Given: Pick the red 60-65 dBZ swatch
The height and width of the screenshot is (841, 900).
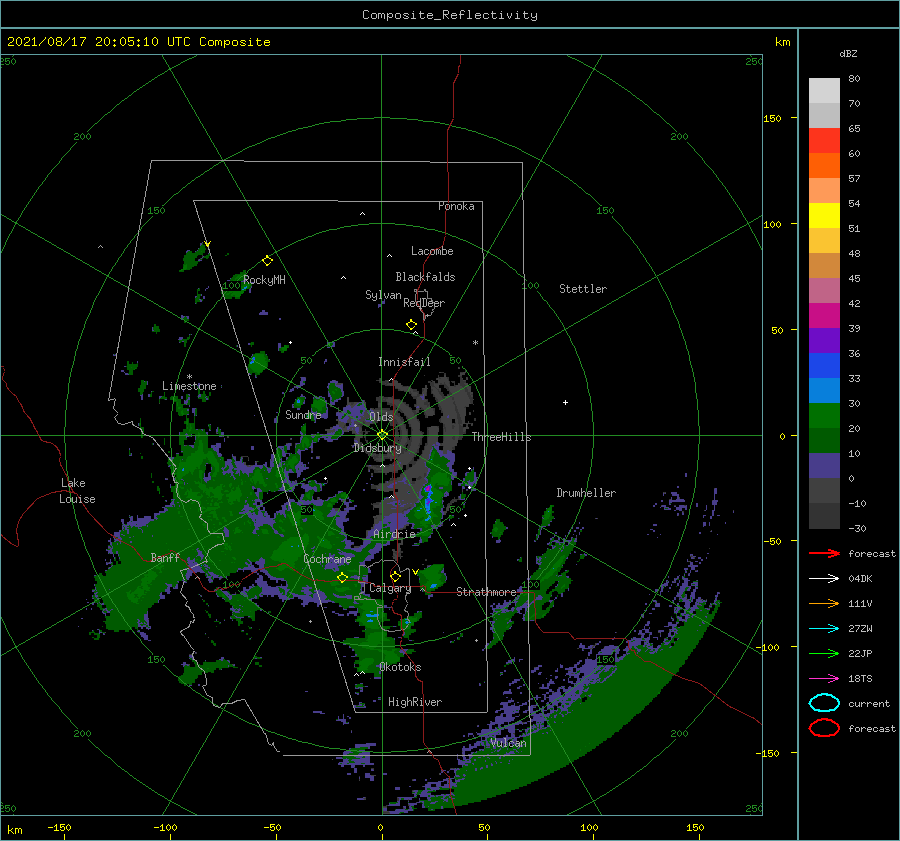Looking at the screenshot, I should tap(824, 140).
